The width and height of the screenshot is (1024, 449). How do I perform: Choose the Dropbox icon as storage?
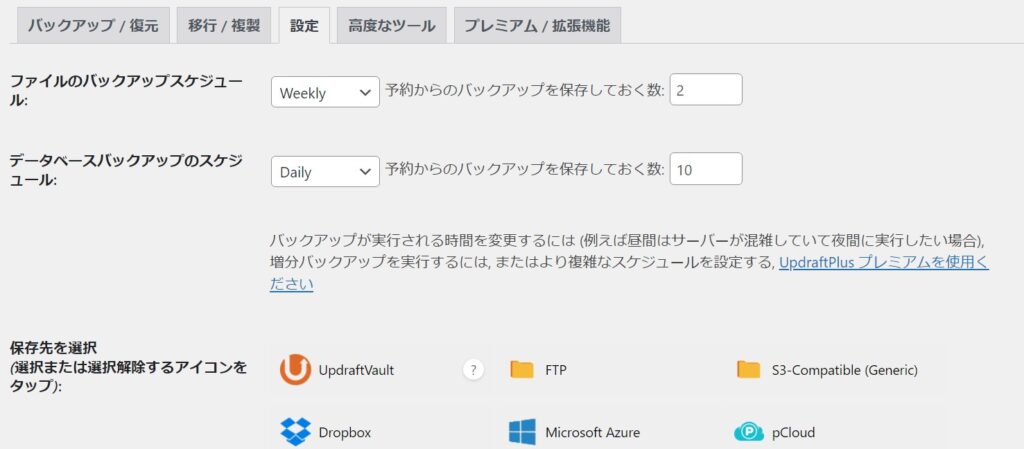click(x=295, y=432)
